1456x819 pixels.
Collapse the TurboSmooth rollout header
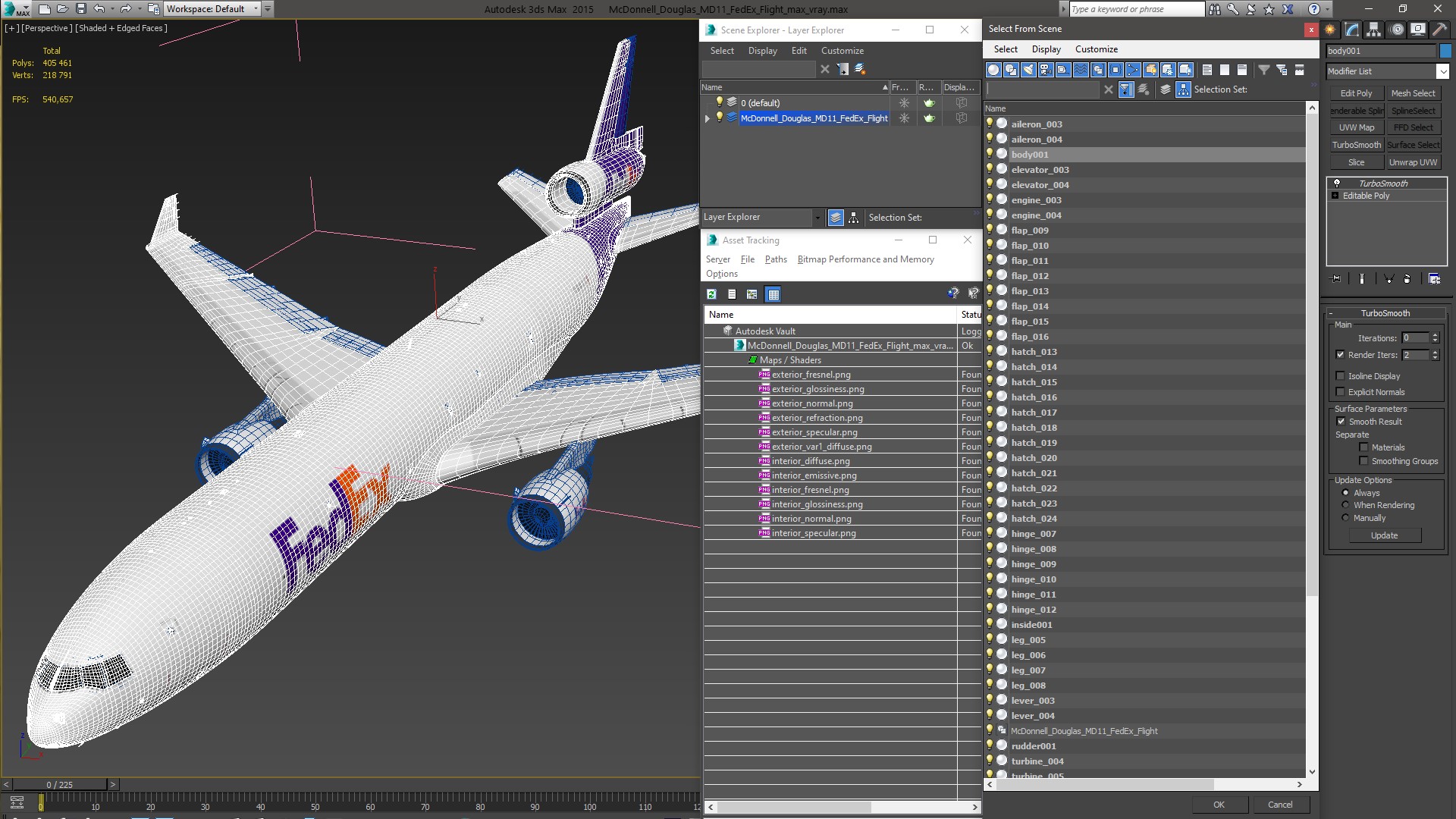click(1385, 313)
